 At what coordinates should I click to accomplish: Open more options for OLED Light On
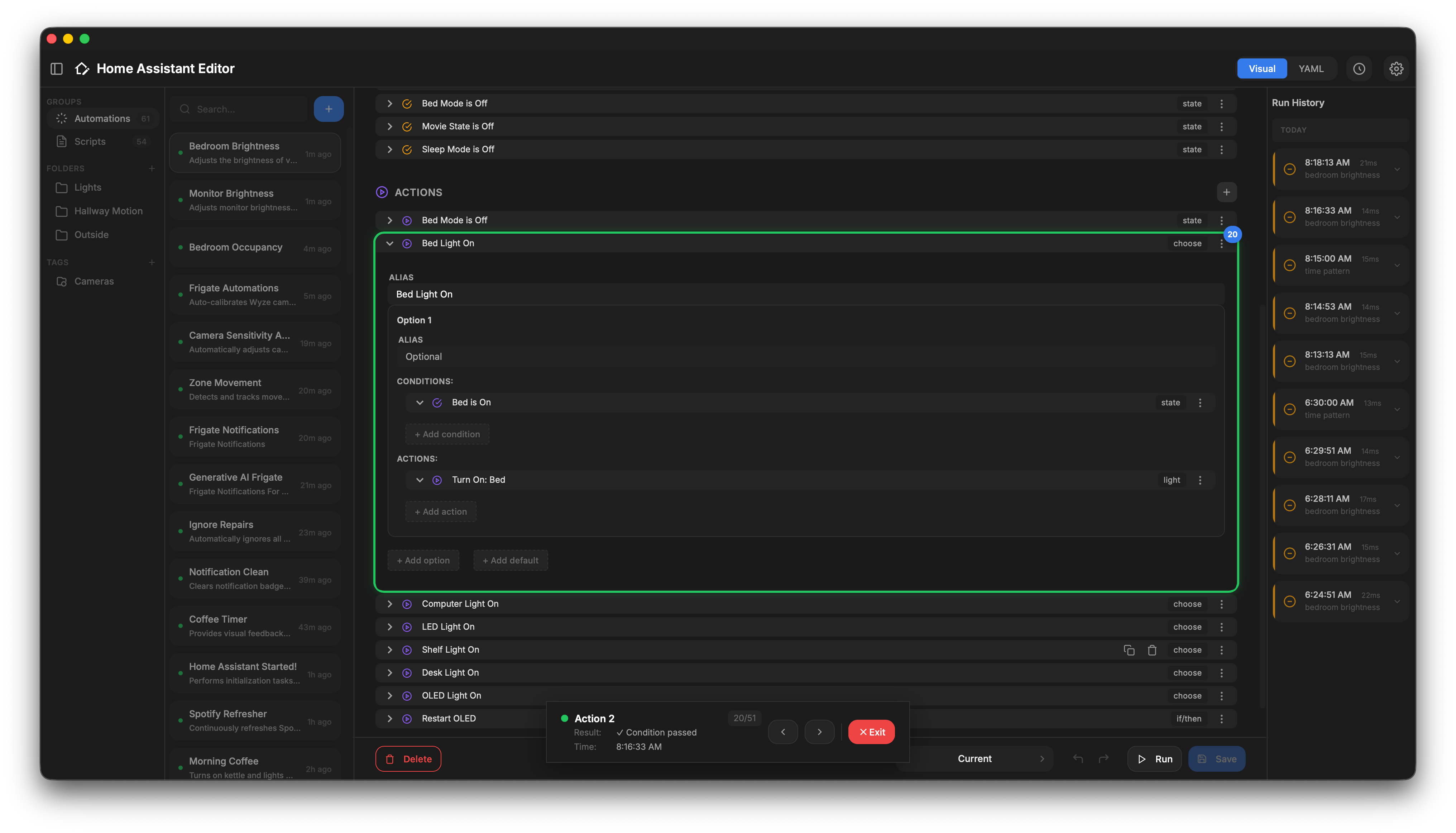coord(1222,696)
